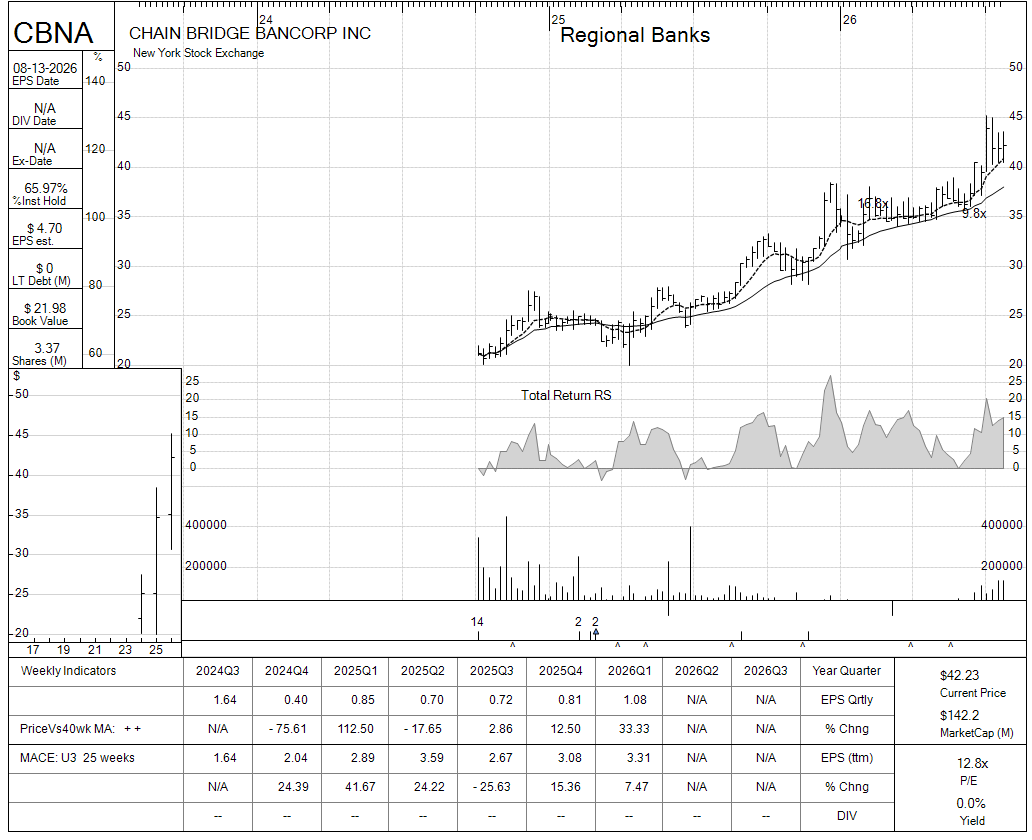Click the 14 marker on the event timeline
Viewport: 1032px width, 840px height.
point(477,621)
